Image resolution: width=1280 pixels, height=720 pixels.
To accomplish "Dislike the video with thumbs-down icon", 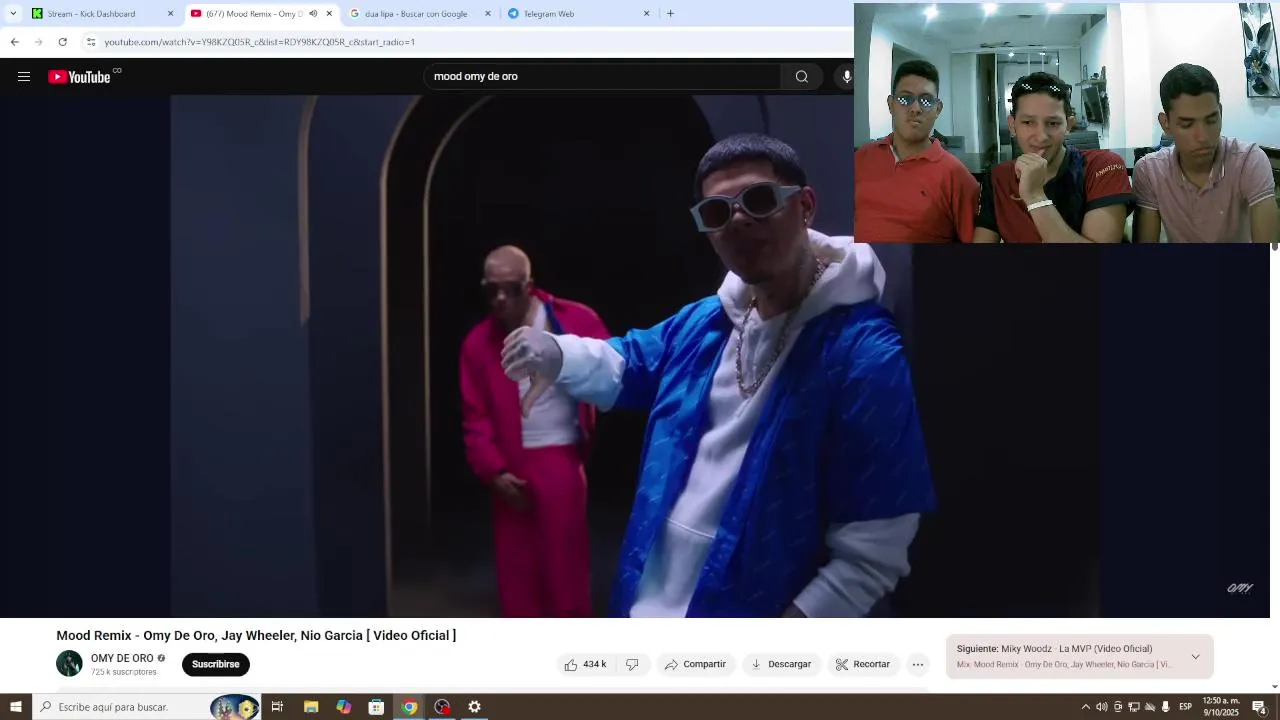I will (632, 664).
